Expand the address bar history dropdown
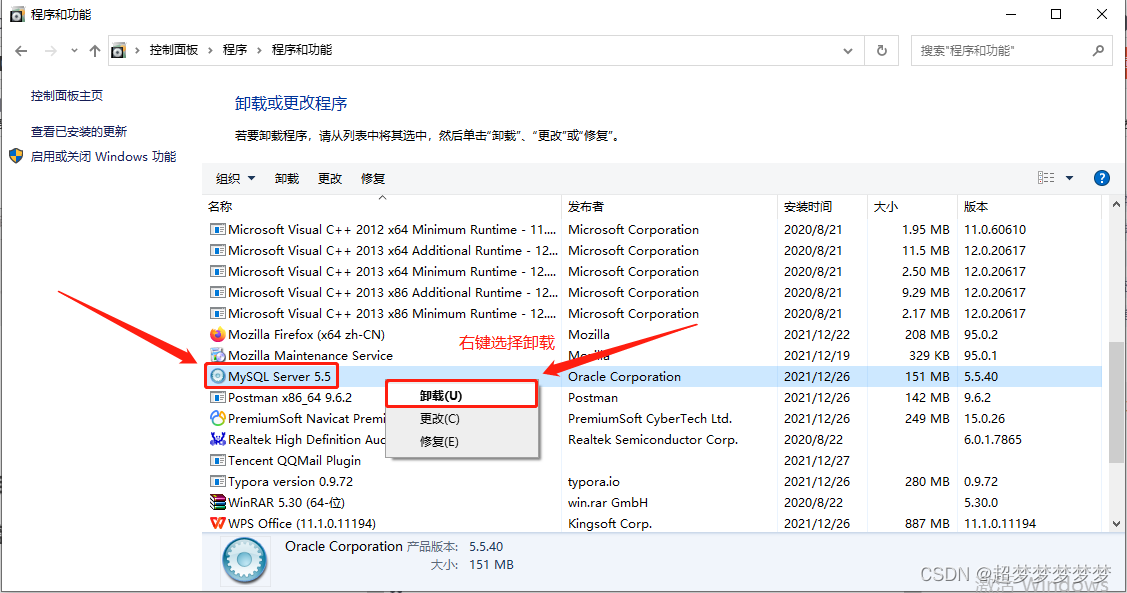The height and width of the screenshot is (593, 1127). pos(847,51)
